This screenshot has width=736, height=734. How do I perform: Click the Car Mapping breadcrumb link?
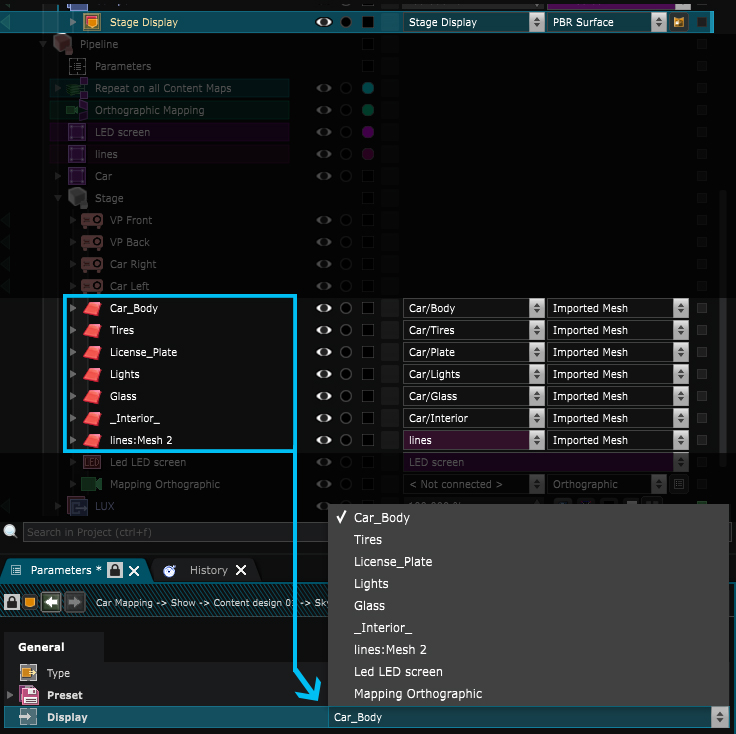(124, 603)
